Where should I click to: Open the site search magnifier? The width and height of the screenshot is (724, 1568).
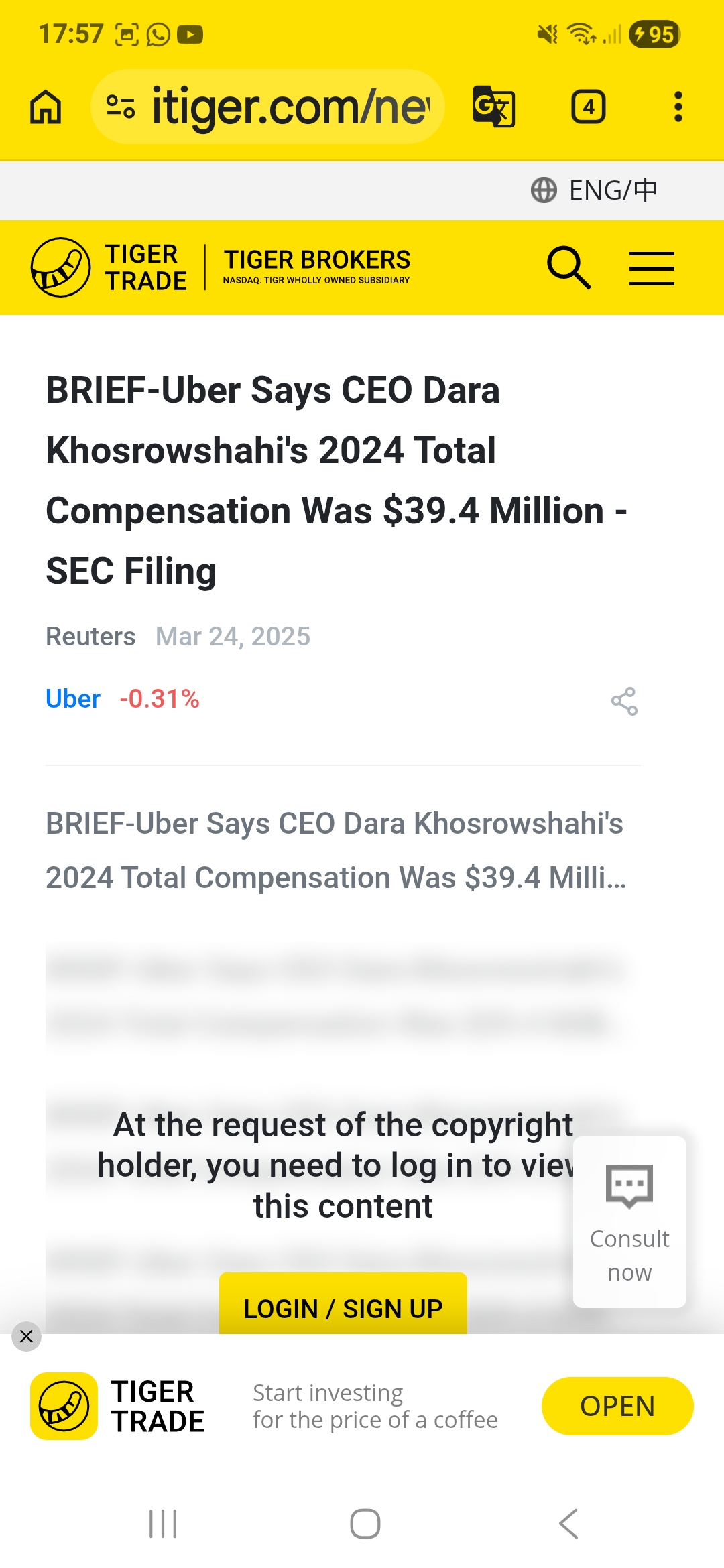pyautogui.click(x=568, y=267)
